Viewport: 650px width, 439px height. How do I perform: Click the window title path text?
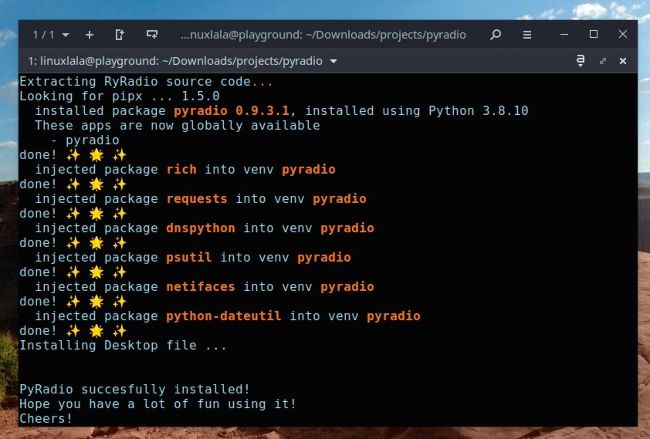coord(323,35)
